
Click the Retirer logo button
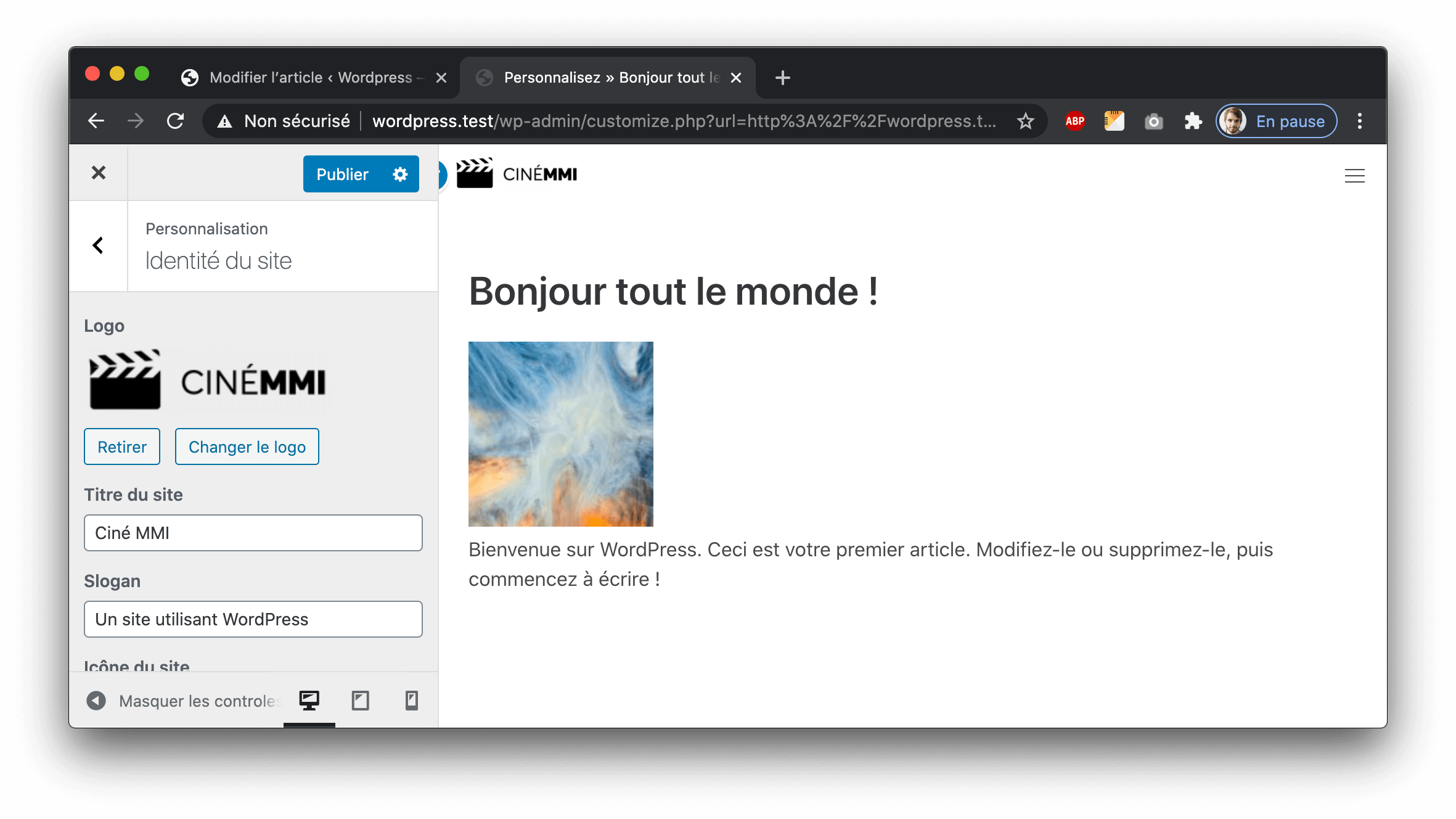point(122,447)
